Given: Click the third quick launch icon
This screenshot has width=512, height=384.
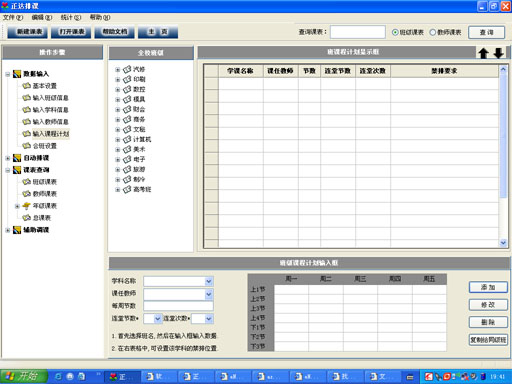Looking at the screenshot, I should pos(81,377).
